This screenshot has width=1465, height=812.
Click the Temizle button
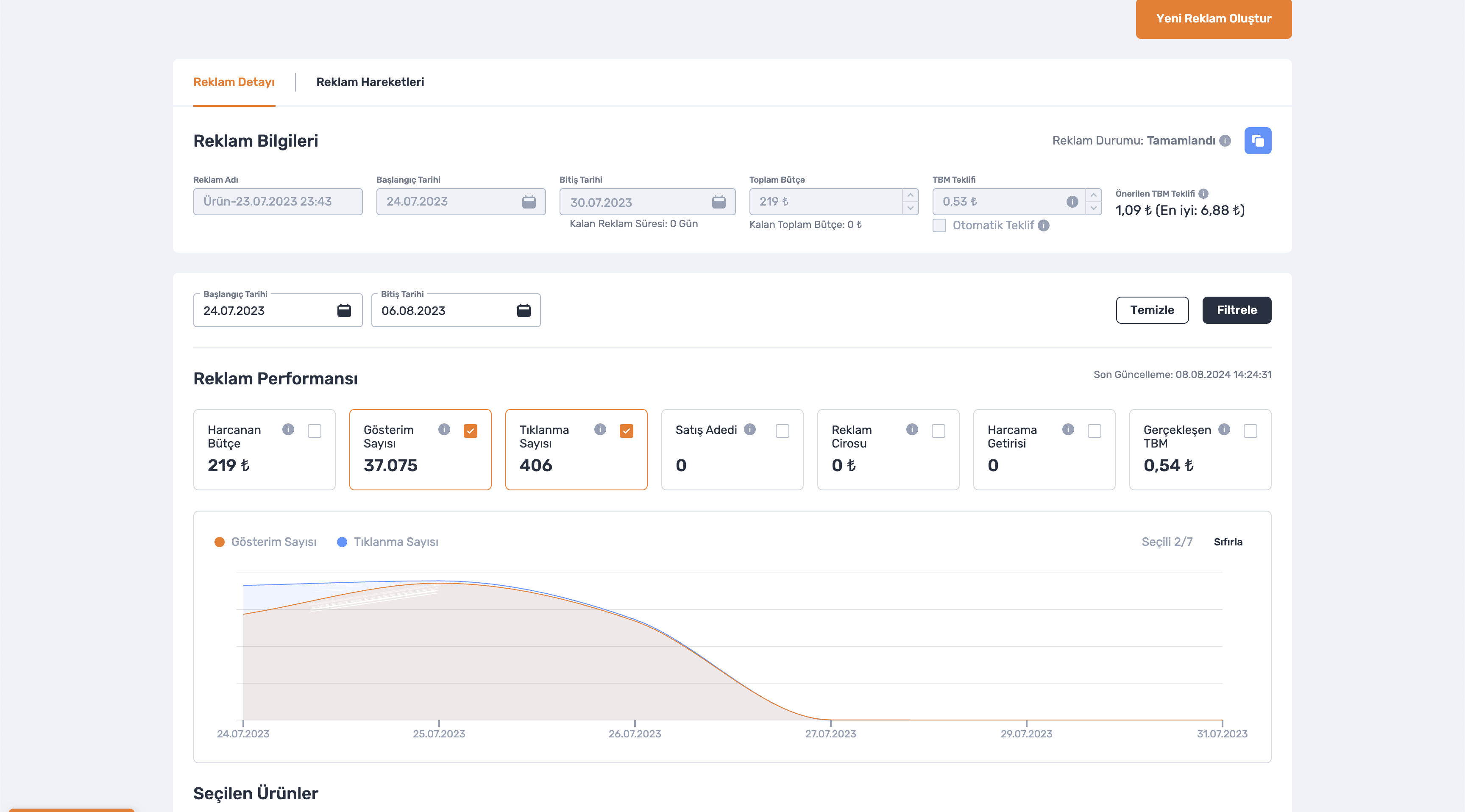[x=1152, y=310]
